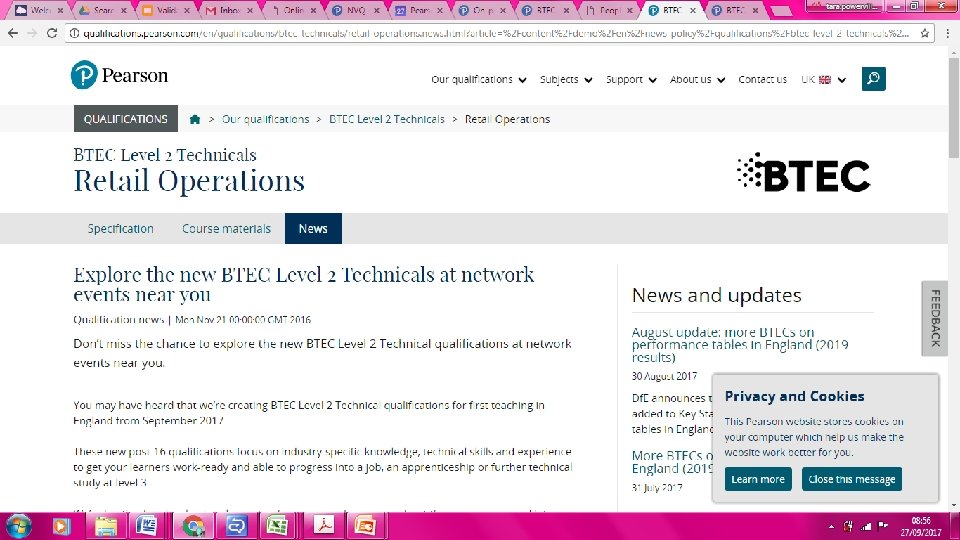This screenshot has width=960, height=540.
Task: Open Microsoft Excel from taskbar
Action: pyautogui.click(x=277, y=526)
